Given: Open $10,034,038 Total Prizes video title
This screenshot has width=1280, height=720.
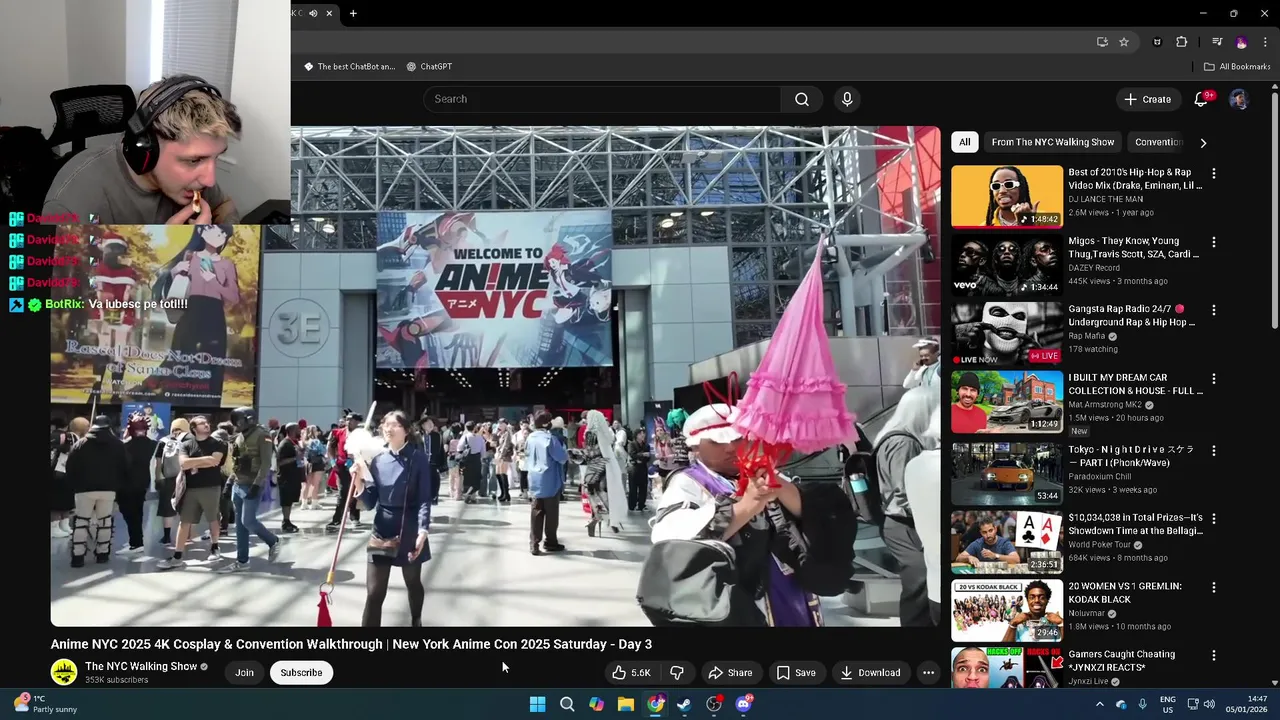Looking at the screenshot, I should (x=1135, y=524).
